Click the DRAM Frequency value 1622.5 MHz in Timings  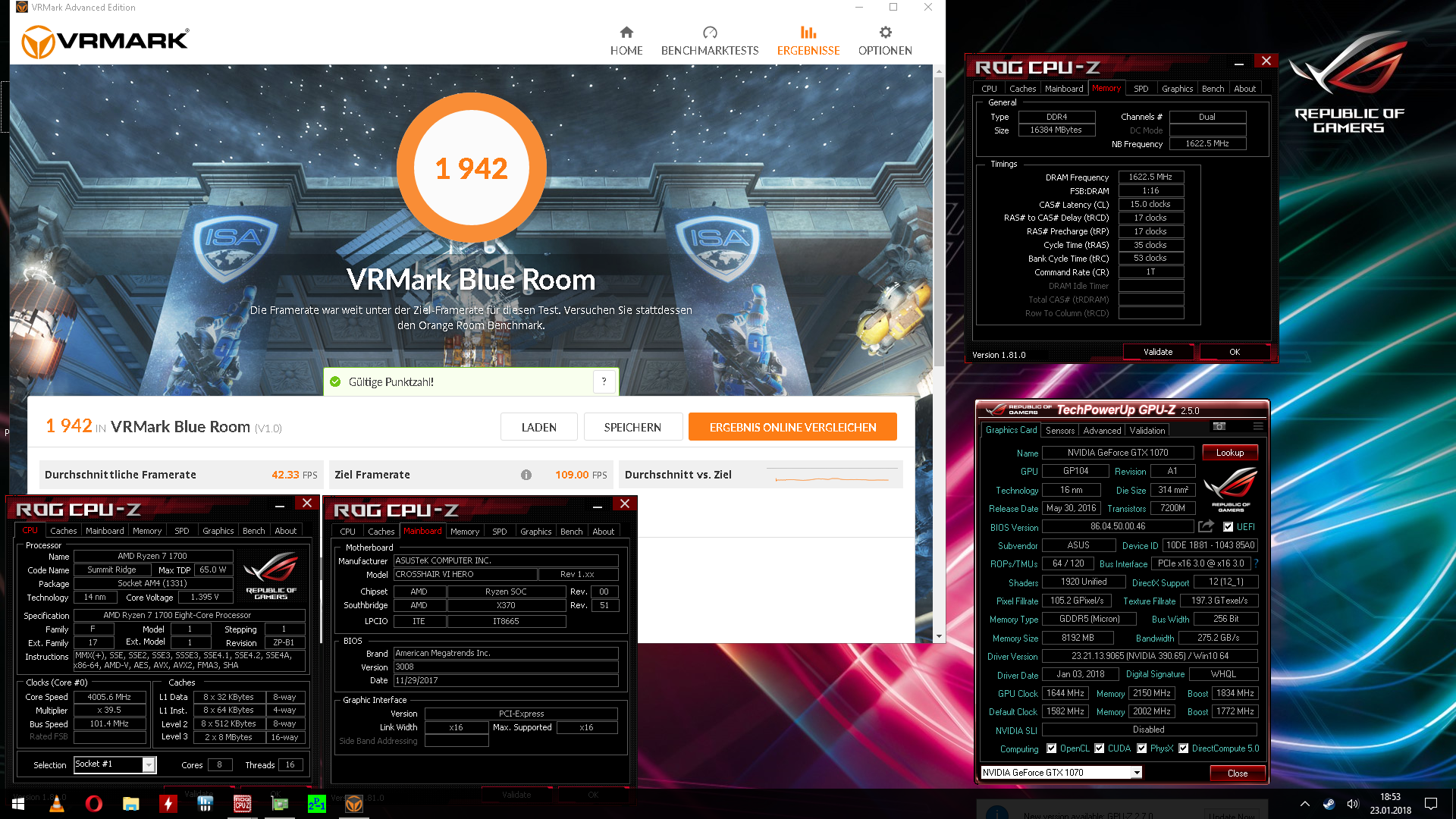pos(1150,177)
